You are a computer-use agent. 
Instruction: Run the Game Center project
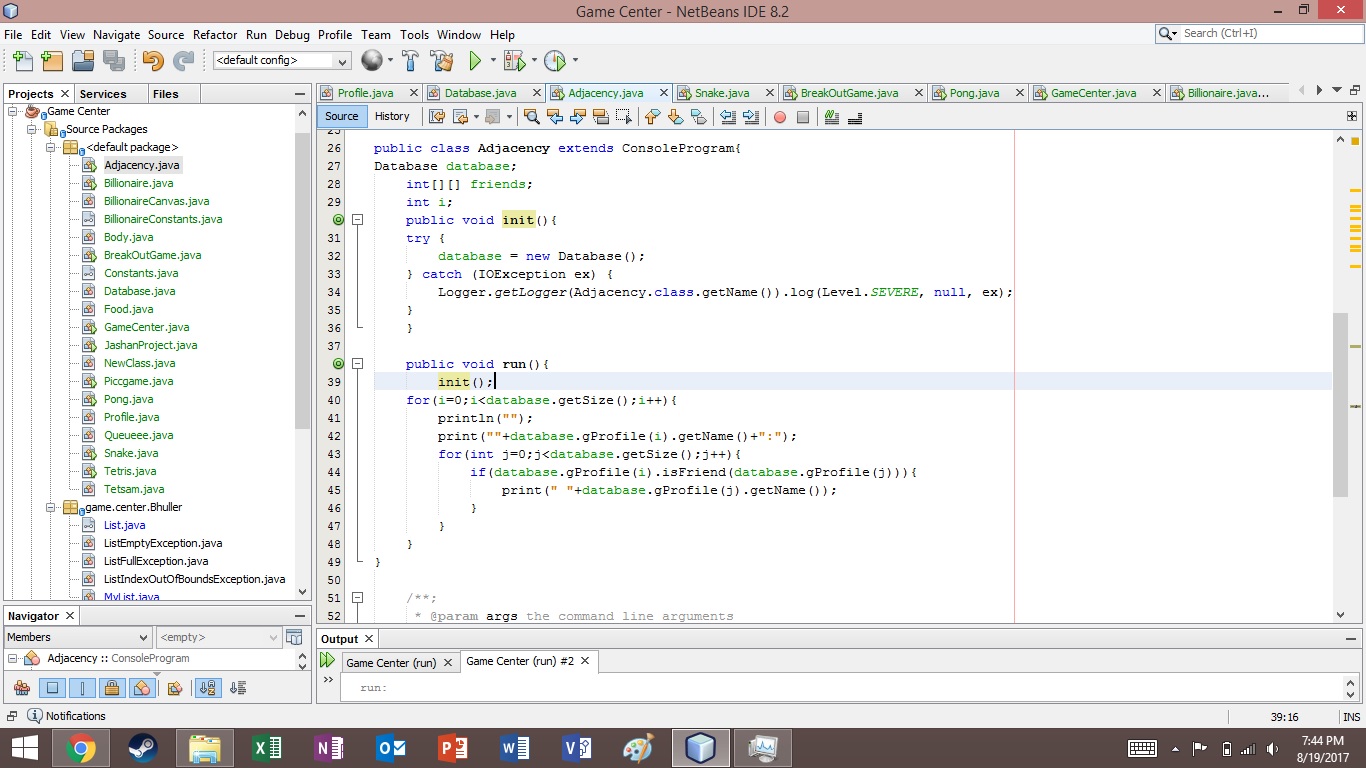point(474,60)
